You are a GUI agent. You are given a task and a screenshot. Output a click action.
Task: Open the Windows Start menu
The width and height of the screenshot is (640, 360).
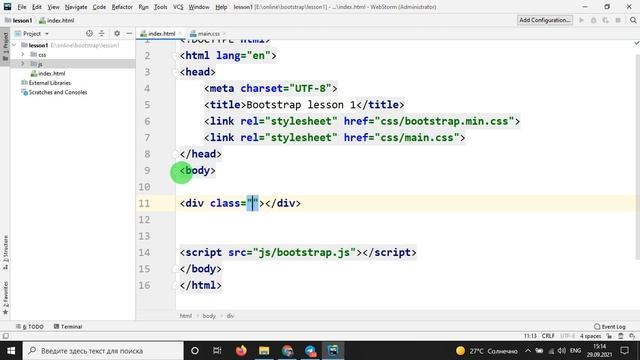click(x=11, y=351)
